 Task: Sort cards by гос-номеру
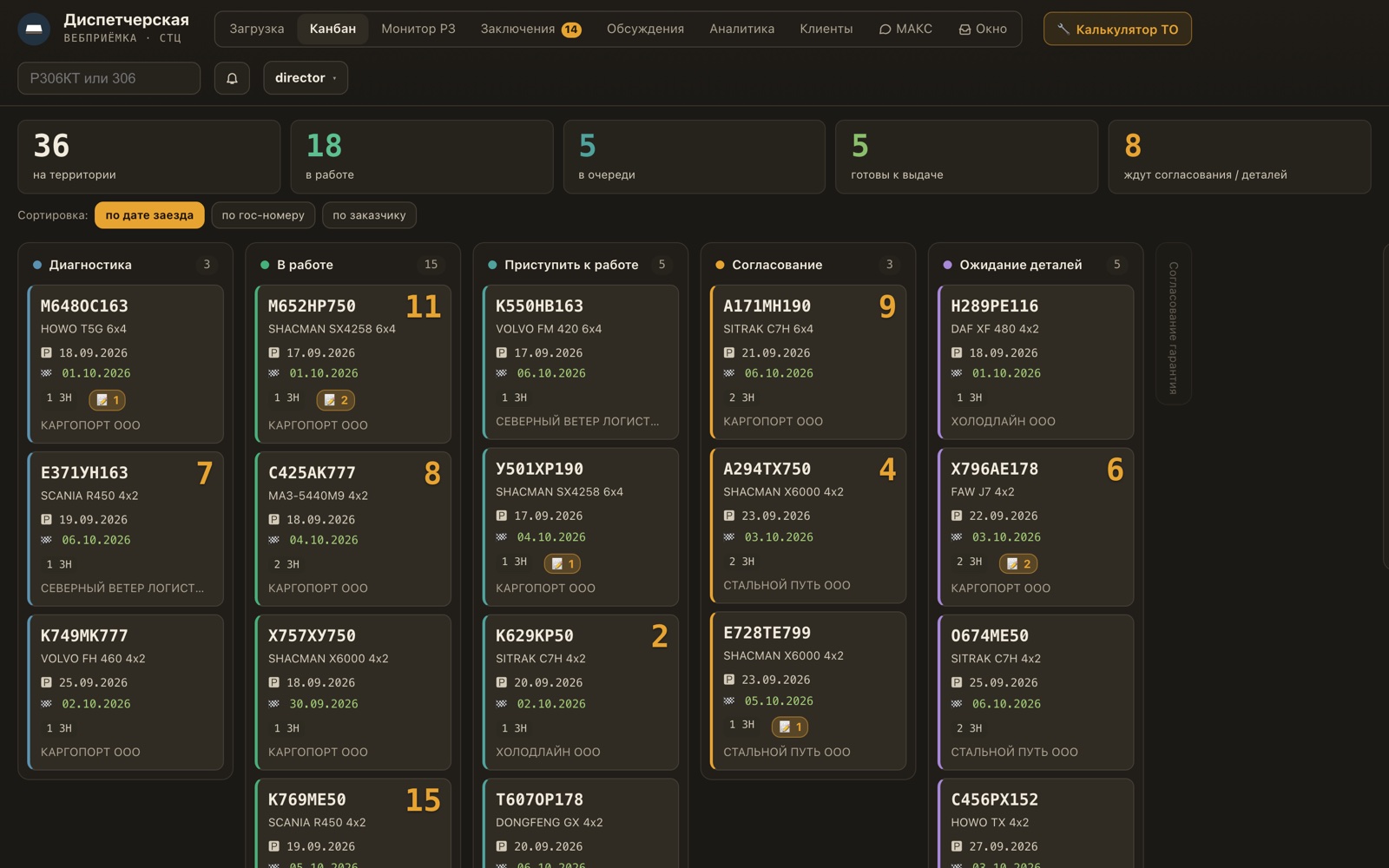click(263, 215)
